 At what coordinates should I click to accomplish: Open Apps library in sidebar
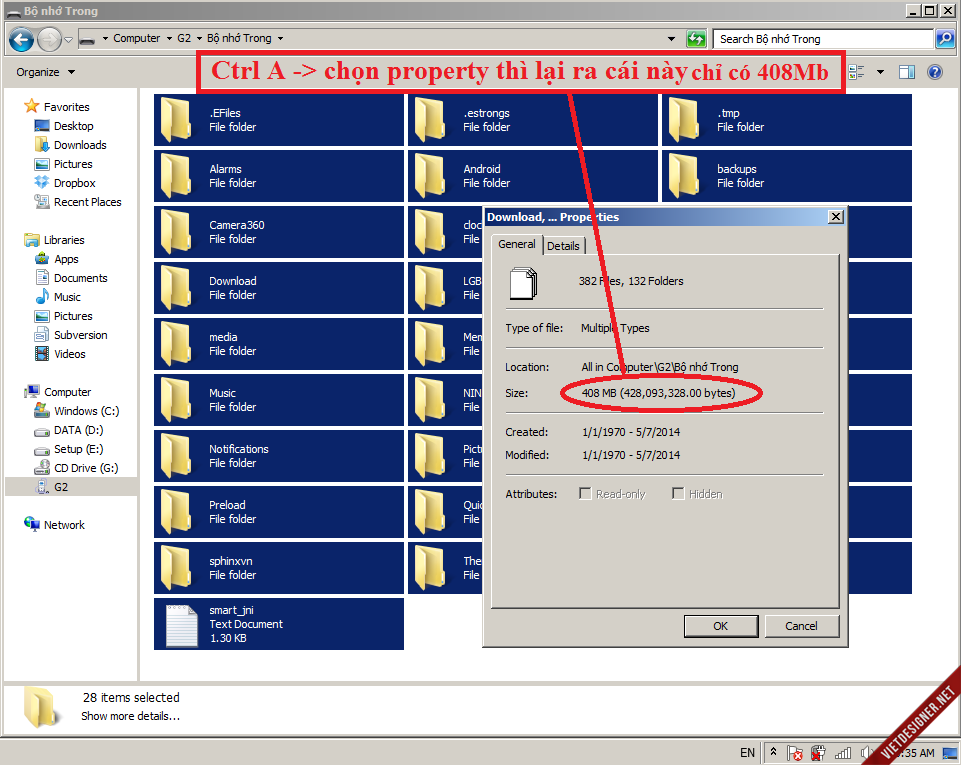pyautogui.click(x=56, y=259)
